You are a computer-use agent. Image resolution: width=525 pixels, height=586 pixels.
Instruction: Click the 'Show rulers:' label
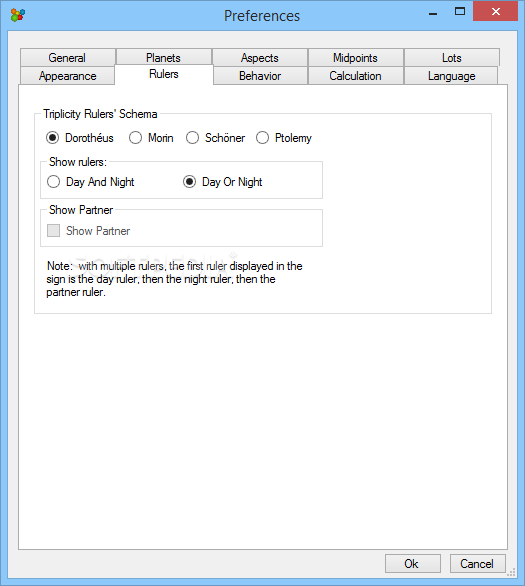pos(78,162)
